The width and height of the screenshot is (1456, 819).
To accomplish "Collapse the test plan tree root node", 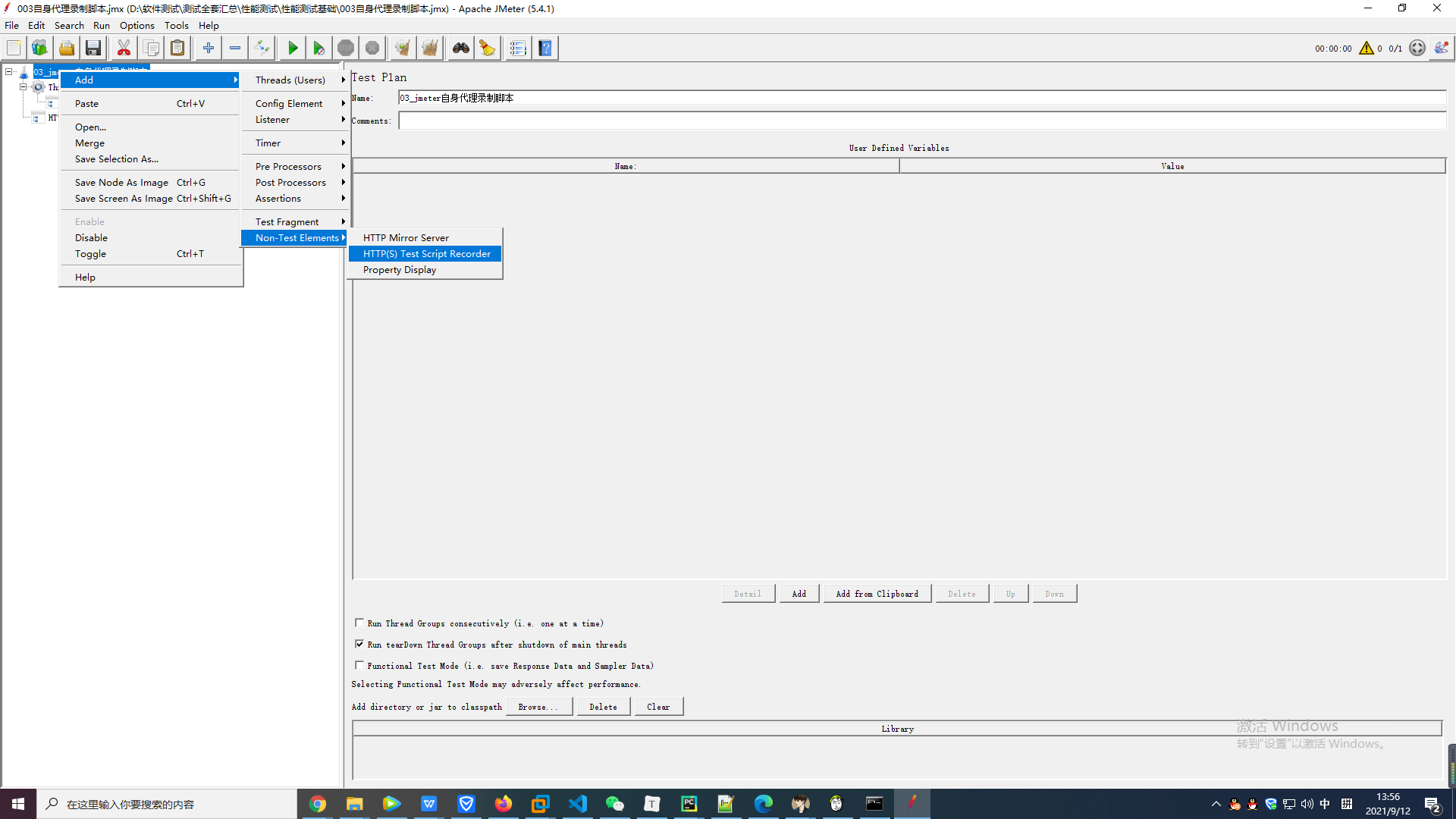I will [x=9, y=71].
